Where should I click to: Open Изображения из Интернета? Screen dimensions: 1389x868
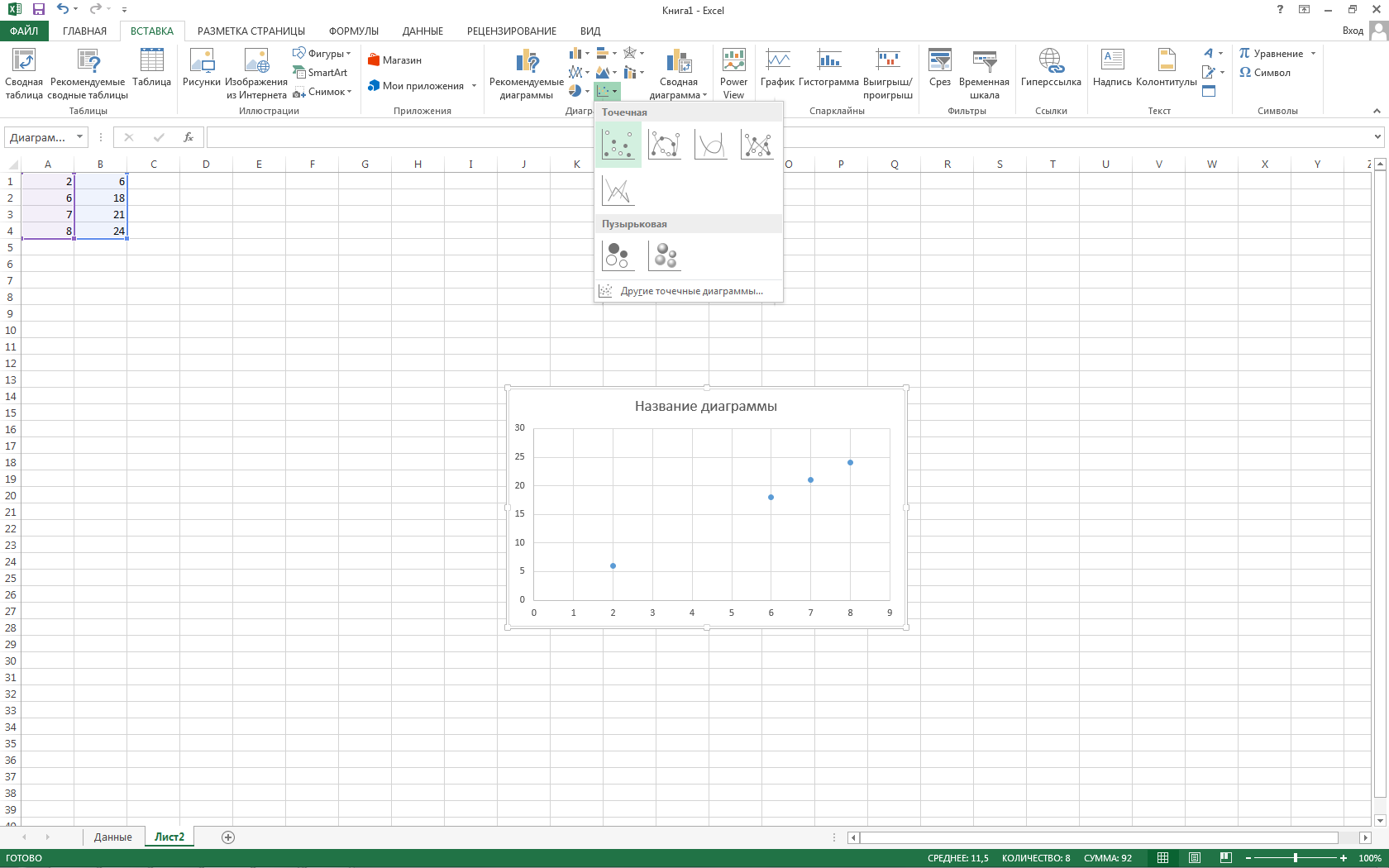tap(256, 74)
